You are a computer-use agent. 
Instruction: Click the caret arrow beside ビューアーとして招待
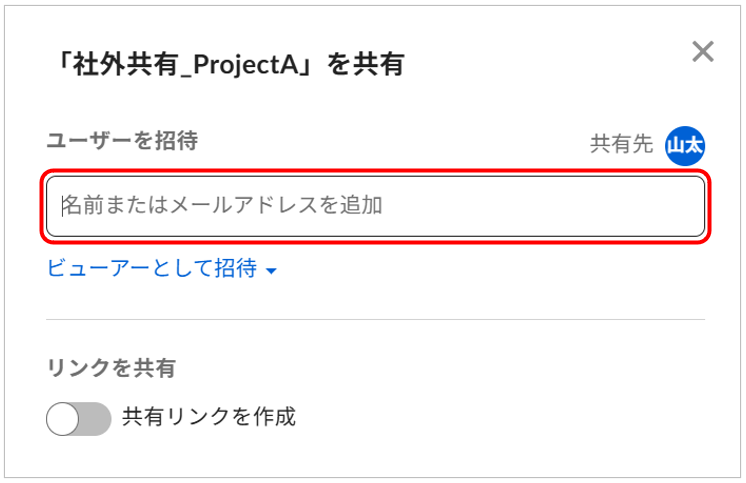(271, 271)
